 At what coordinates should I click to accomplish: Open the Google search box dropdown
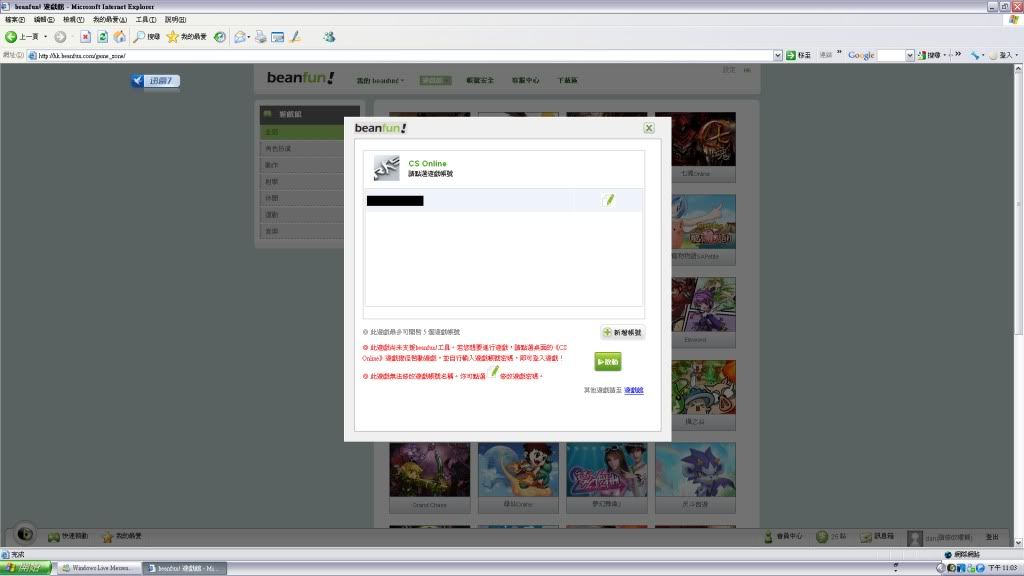coord(910,56)
